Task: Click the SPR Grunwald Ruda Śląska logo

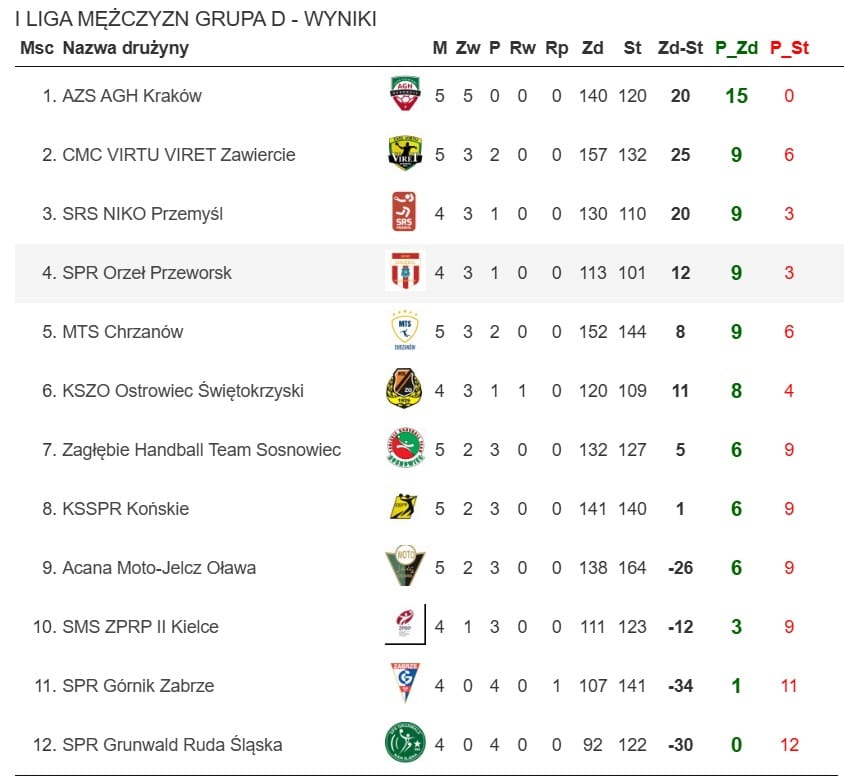Action: [x=405, y=743]
